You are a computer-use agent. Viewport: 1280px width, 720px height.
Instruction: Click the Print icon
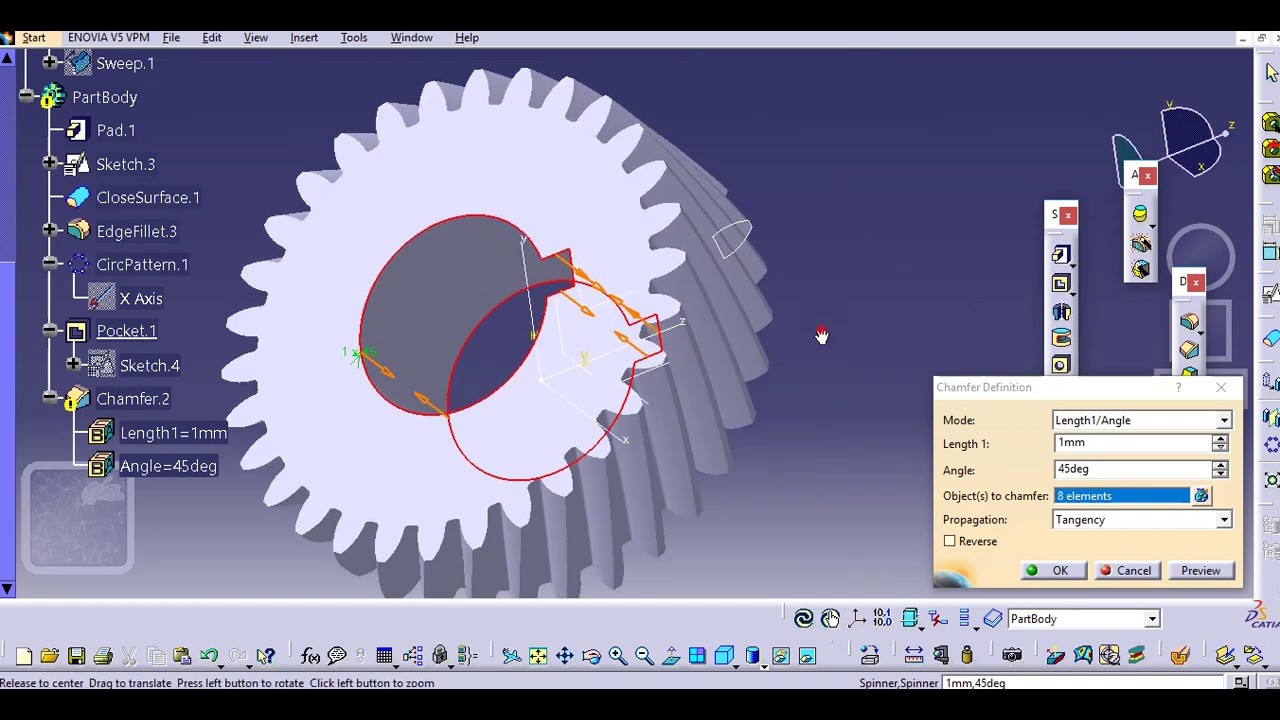pos(102,656)
